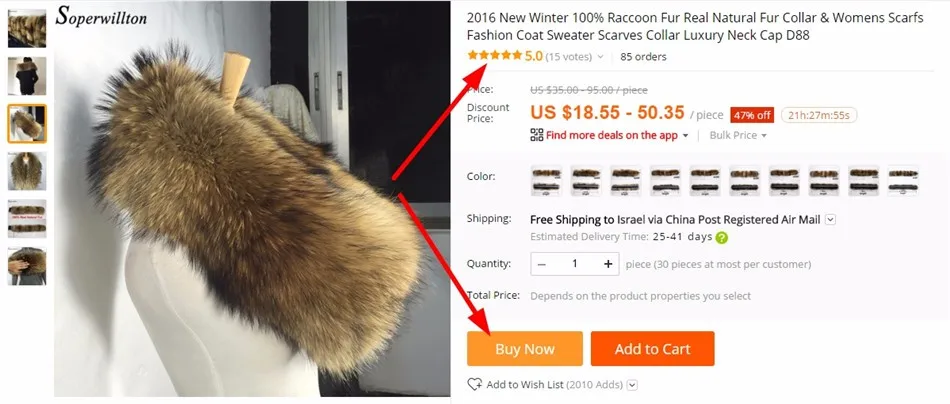Viewport: 950px width, 404px height.
Task: Expand the wish list options arrow
Action: 633,385
